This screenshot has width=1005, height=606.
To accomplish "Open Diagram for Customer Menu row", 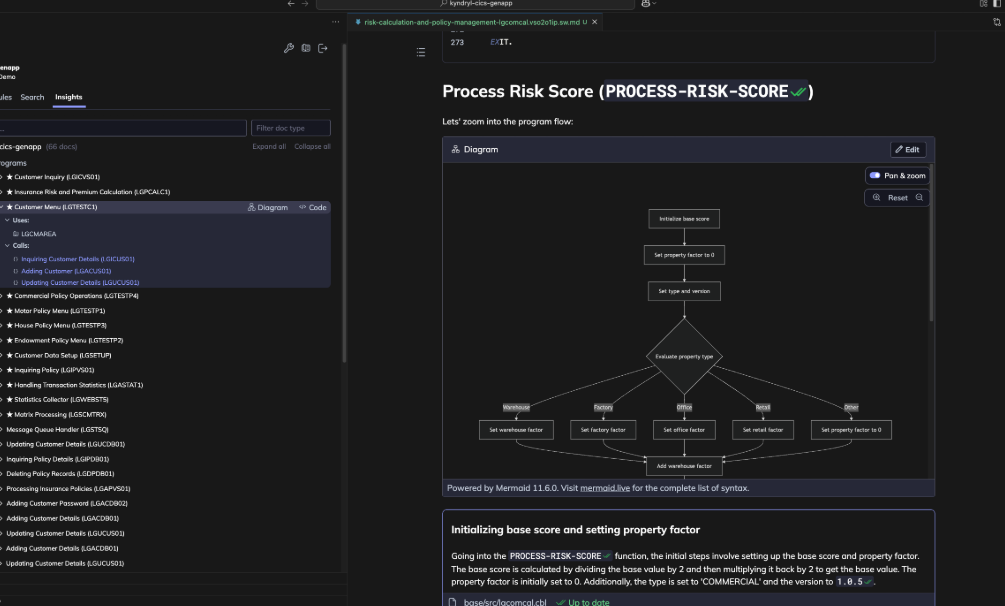I will click(268, 208).
